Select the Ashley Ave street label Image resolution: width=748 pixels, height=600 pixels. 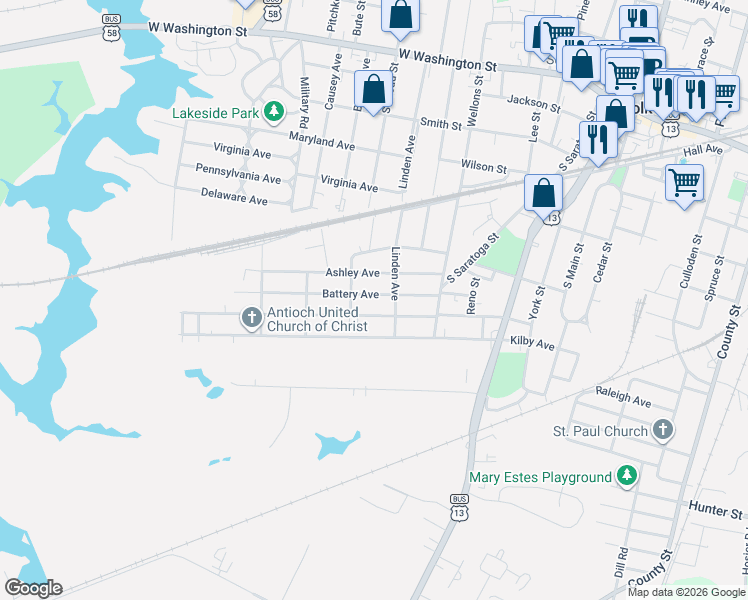(353, 273)
